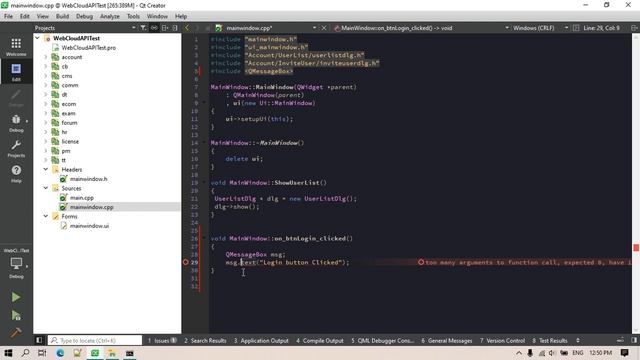Expand the account folder
Screen dimensions: 640x360
point(46,57)
